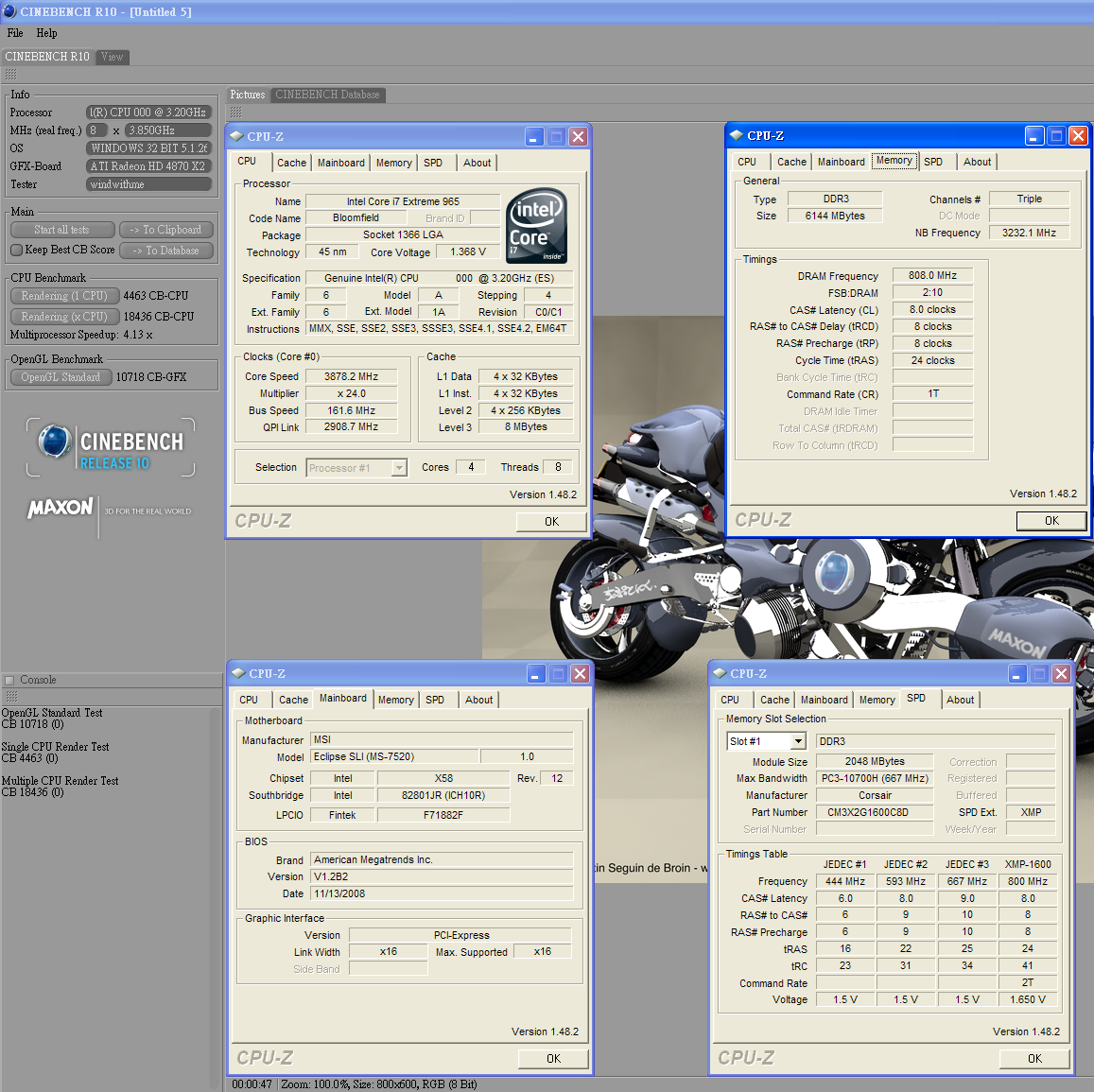Open the File menu
Viewport: 1094px width, 1092px height.
point(15,33)
